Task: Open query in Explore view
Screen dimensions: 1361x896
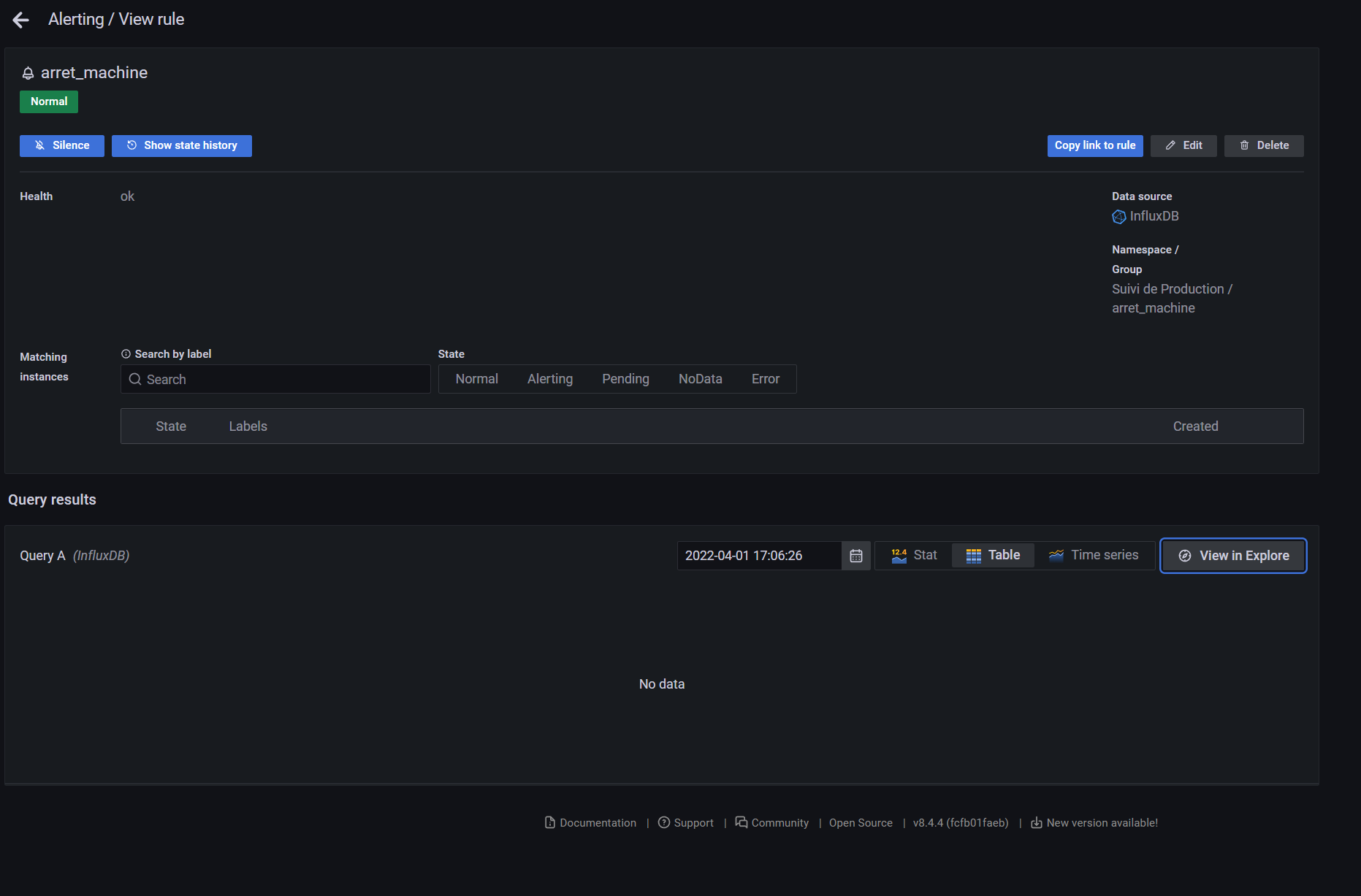Action: coord(1234,556)
